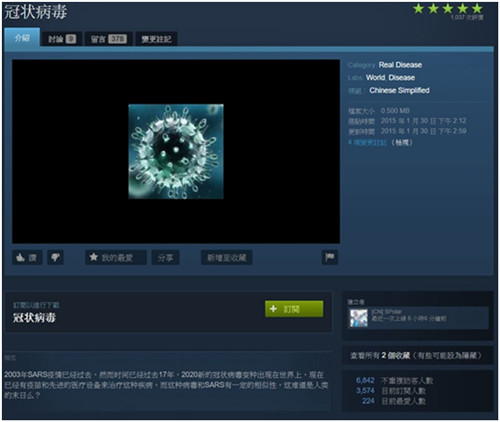The image size is (500, 422).
Task: Open the creator's profile name link
Action: pyautogui.click(x=386, y=312)
